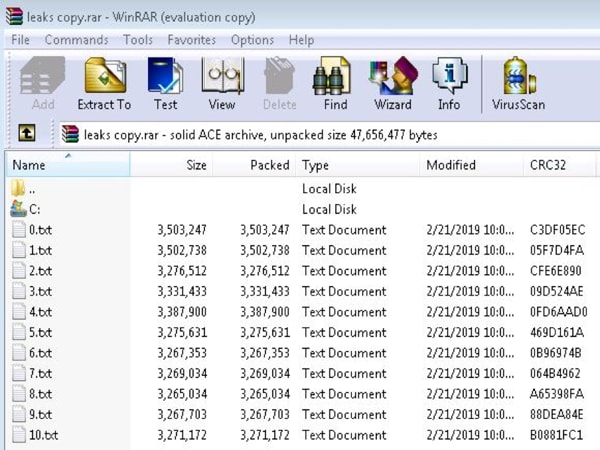This screenshot has height=450, width=600.
Task: Click the modified date of 7.txt
Action: point(470,373)
